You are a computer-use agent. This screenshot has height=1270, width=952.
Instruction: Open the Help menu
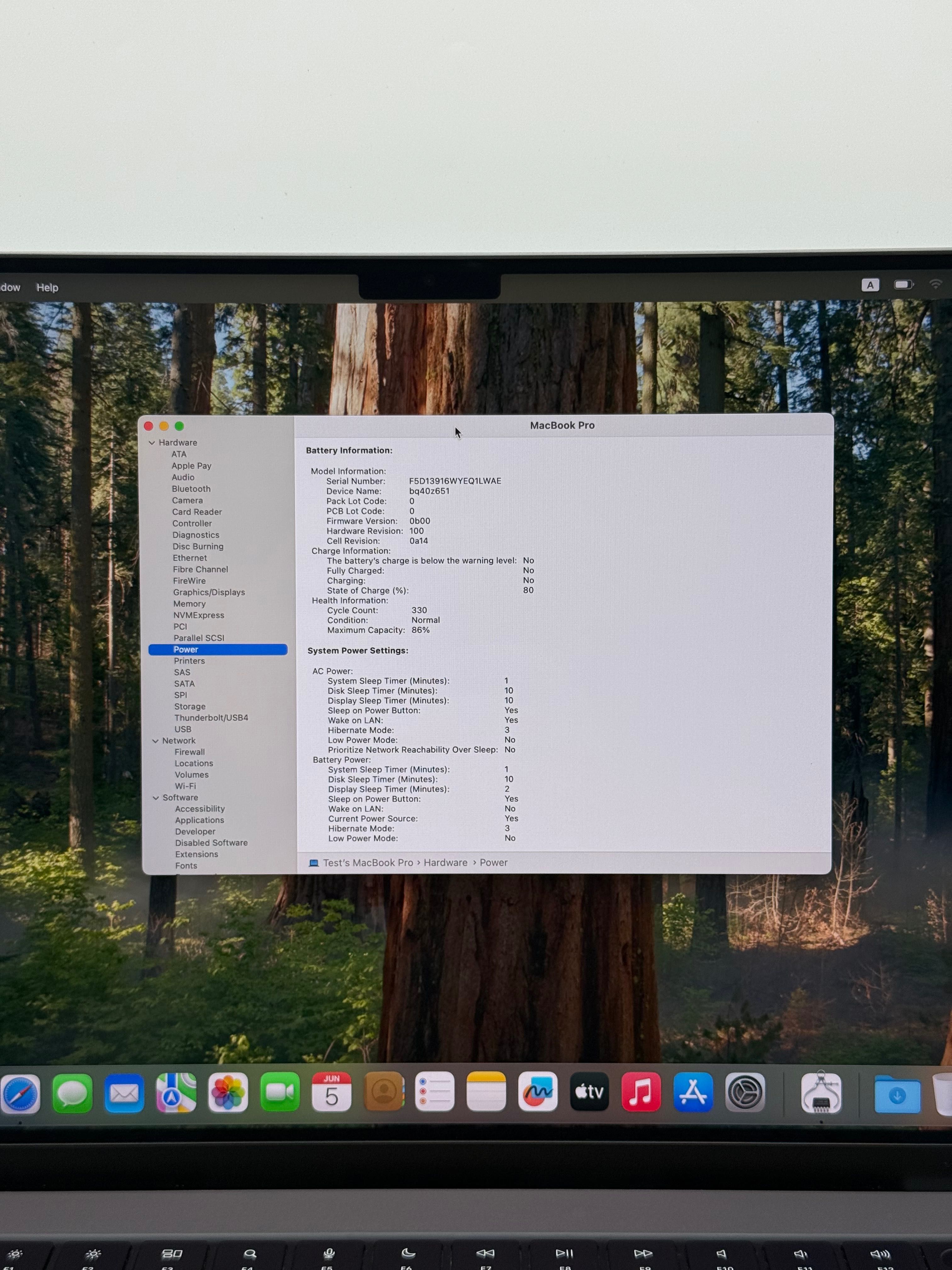[x=48, y=288]
